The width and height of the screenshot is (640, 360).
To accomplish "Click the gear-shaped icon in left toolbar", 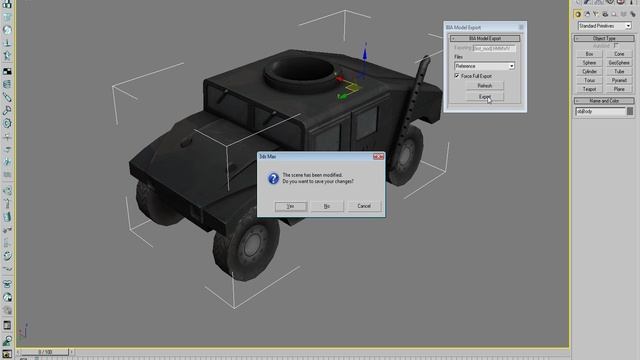I will pos(7,124).
